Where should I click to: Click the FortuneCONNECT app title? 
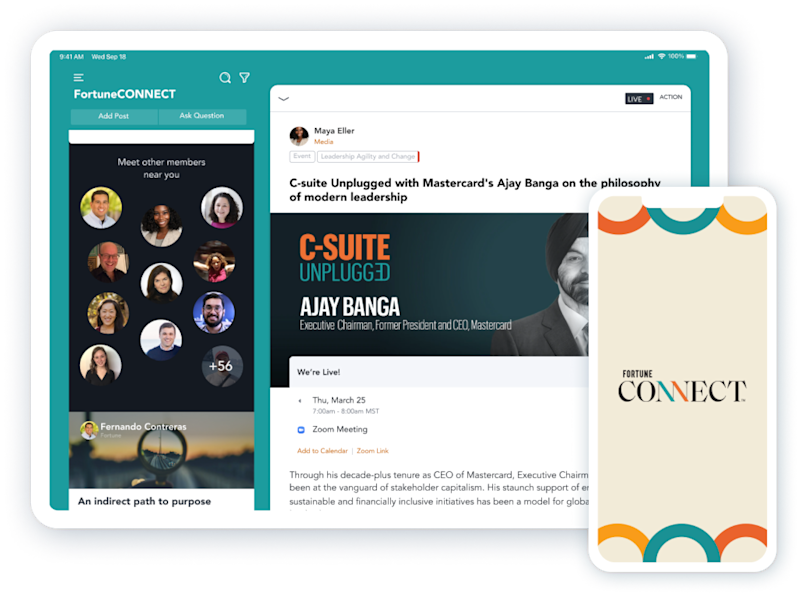tap(124, 94)
